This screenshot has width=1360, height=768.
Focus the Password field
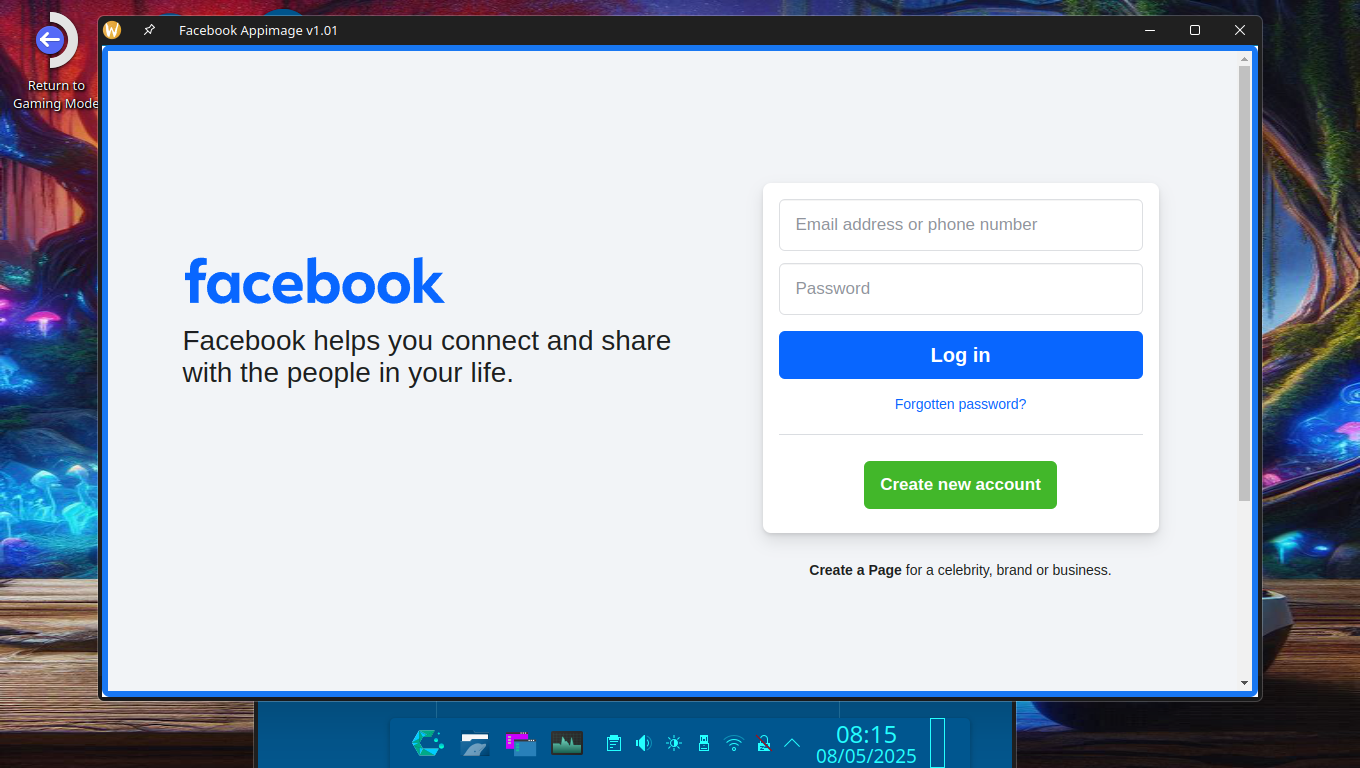coord(960,289)
